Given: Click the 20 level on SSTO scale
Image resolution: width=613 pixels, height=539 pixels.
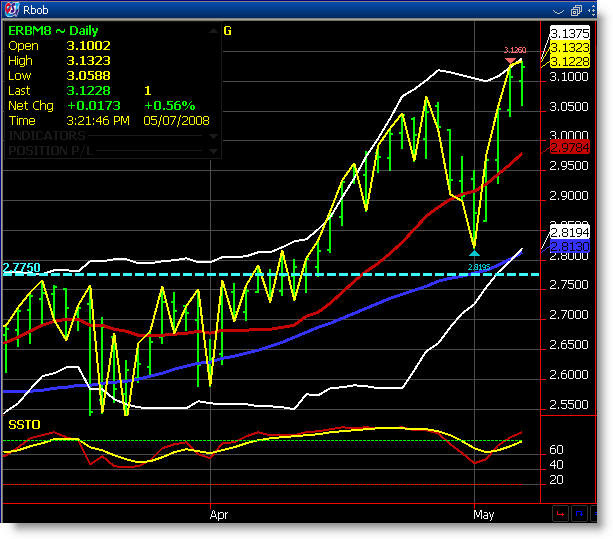Looking at the screenshot, I should (x=556, y=480).
